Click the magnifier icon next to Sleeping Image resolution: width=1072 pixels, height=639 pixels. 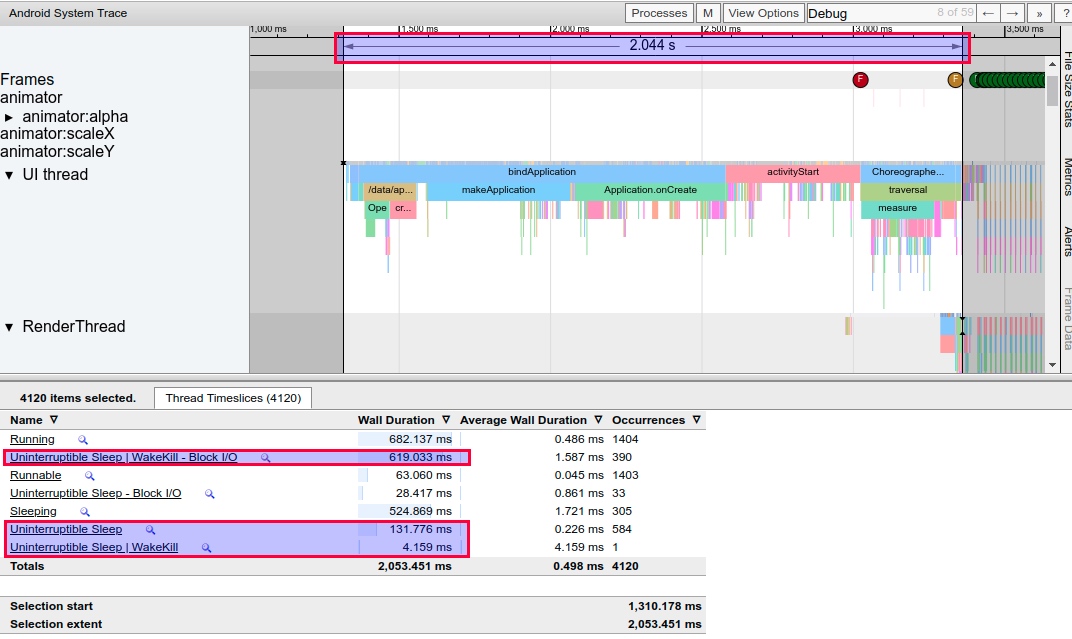pos(85,512)
